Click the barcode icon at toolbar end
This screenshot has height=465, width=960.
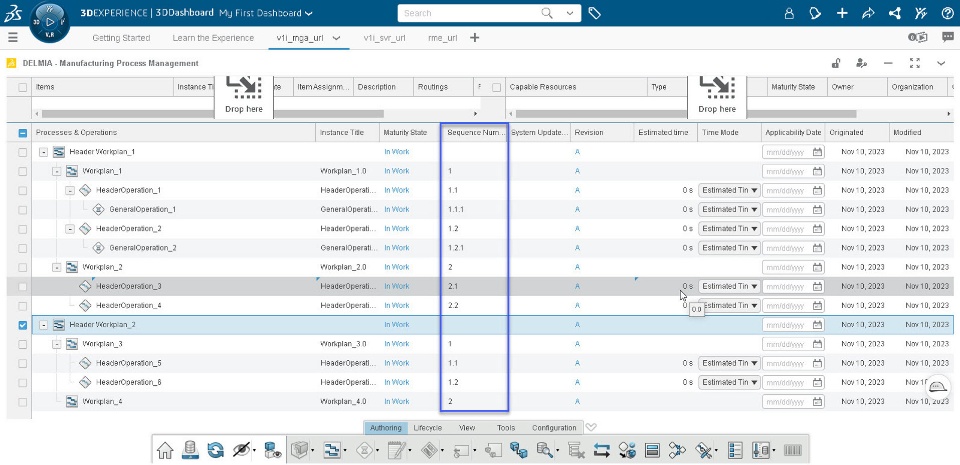click(x=792, y=451)
